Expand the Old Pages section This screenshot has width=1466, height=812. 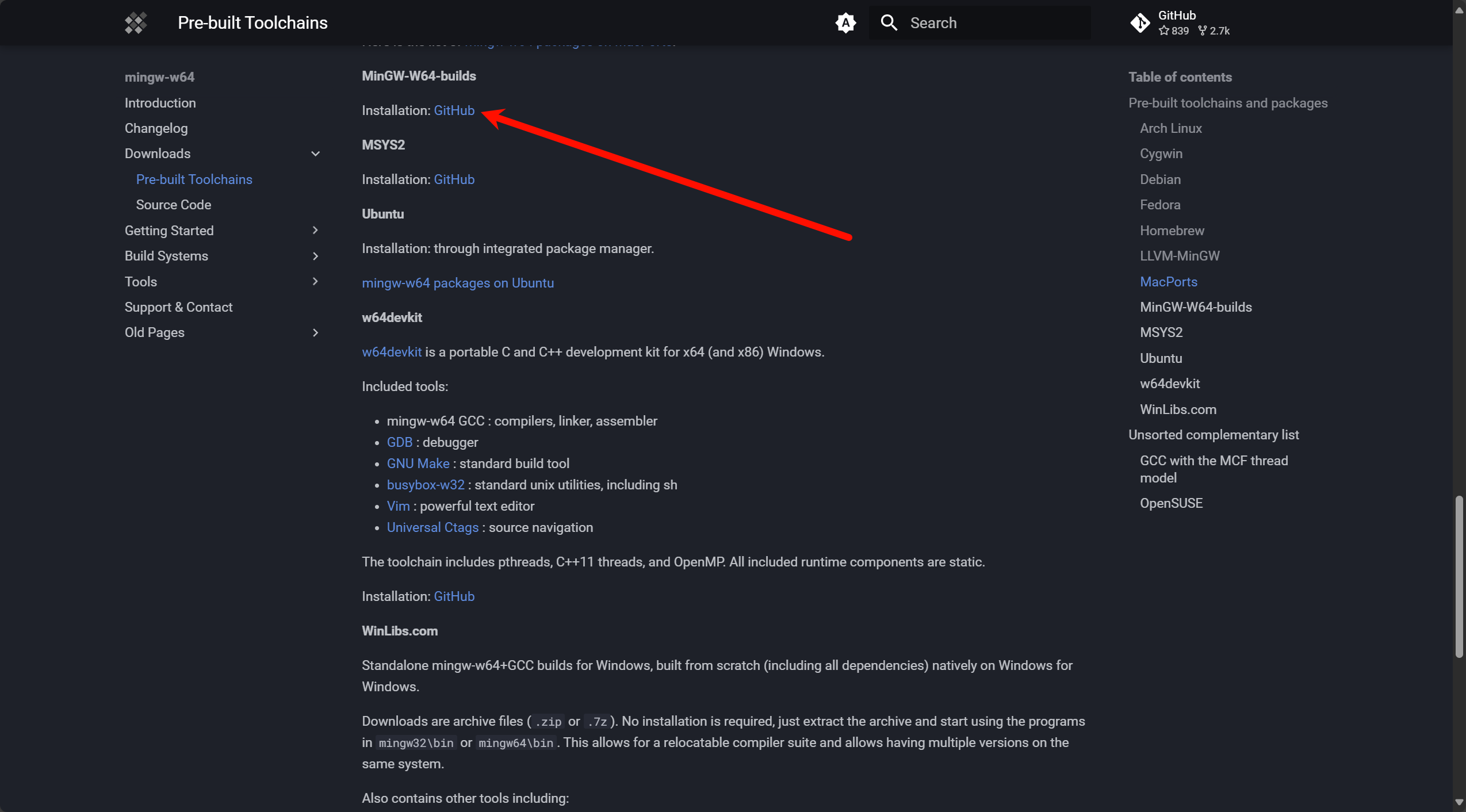click(x=315, y=332)
